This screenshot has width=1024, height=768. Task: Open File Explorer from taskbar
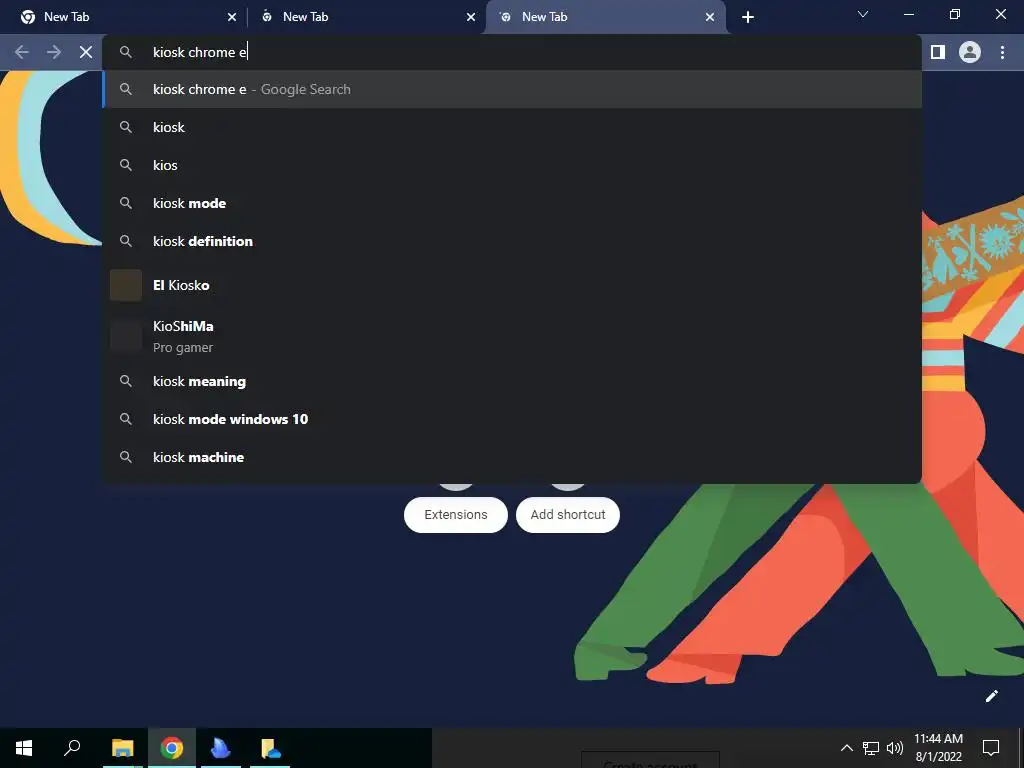[122, 748]
